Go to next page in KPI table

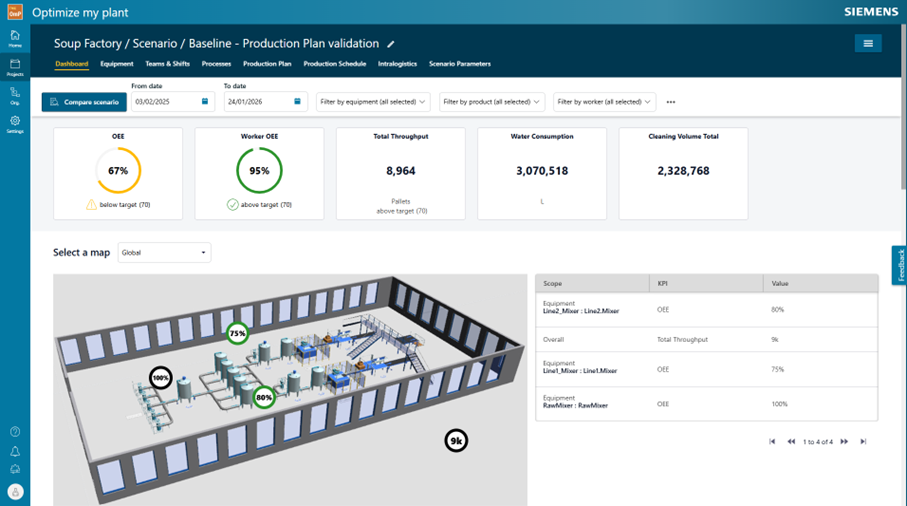[844, 441]
